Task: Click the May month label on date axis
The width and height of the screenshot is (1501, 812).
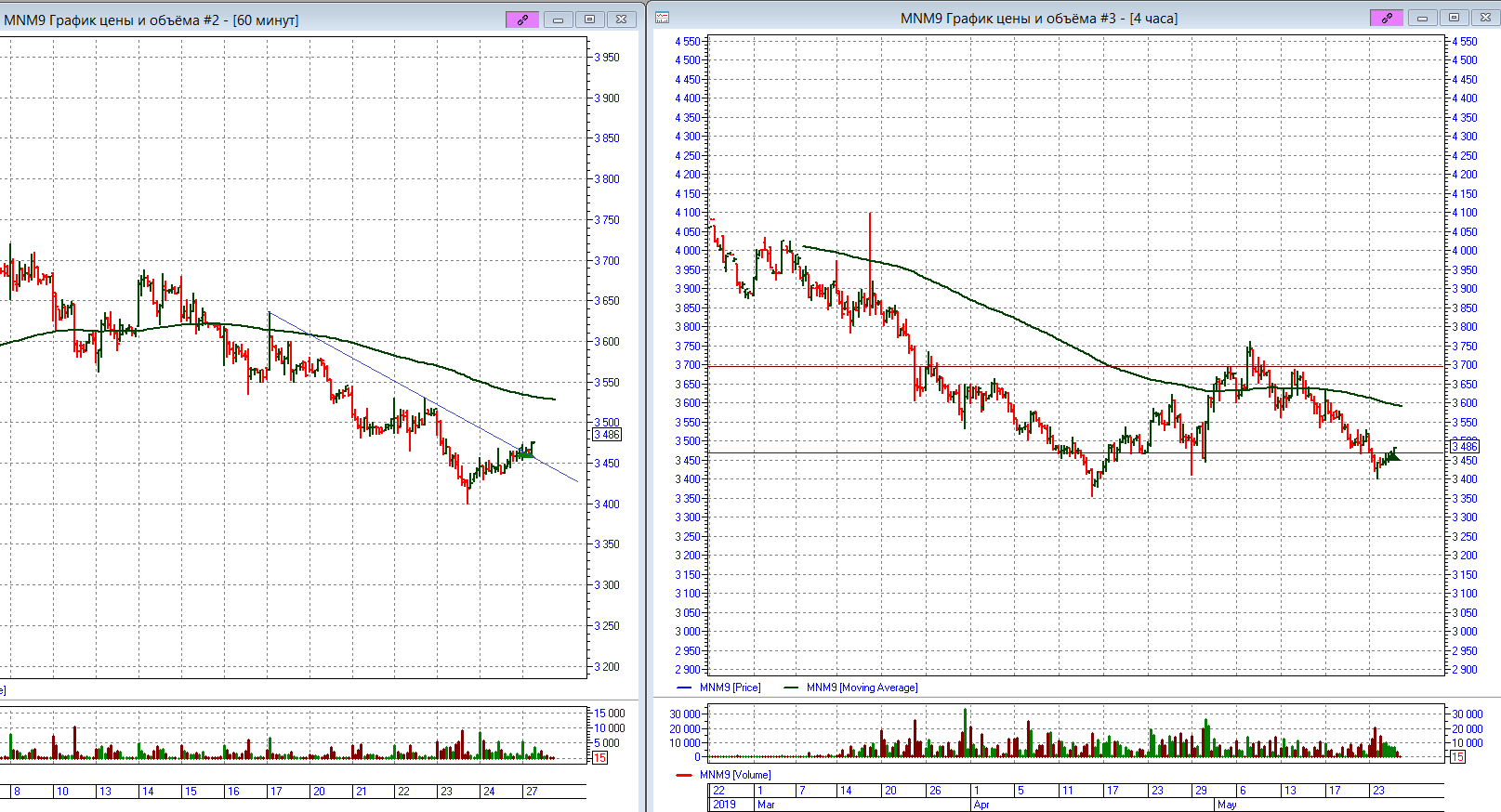Action: click(1227, 805)
